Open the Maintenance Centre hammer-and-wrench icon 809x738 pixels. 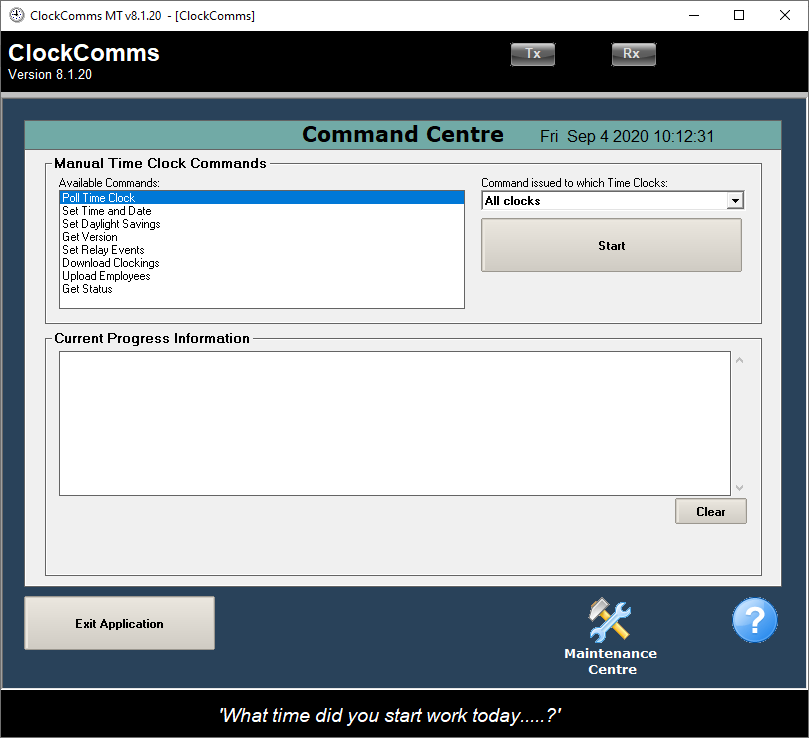click(609, 619)
